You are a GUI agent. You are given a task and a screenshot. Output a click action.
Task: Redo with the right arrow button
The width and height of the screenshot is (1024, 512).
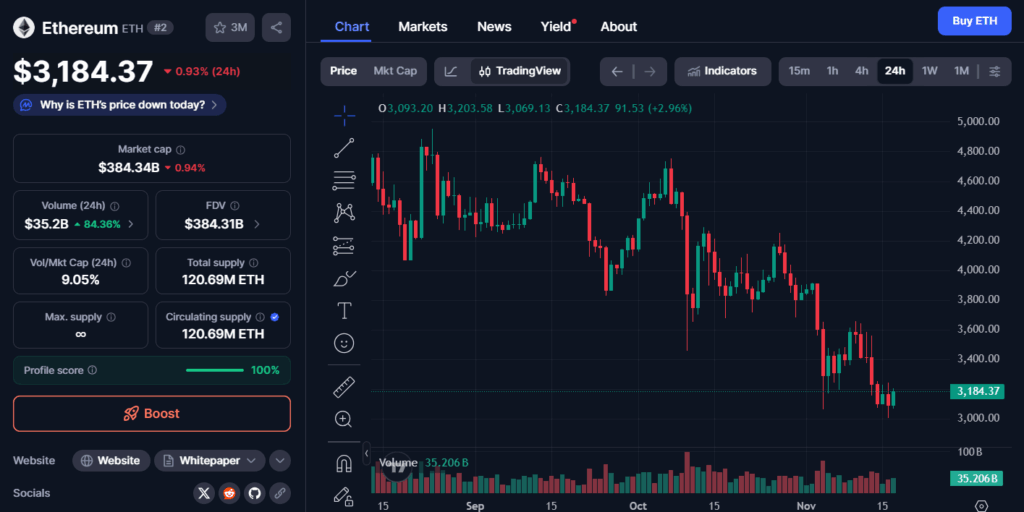coord(649,71)
